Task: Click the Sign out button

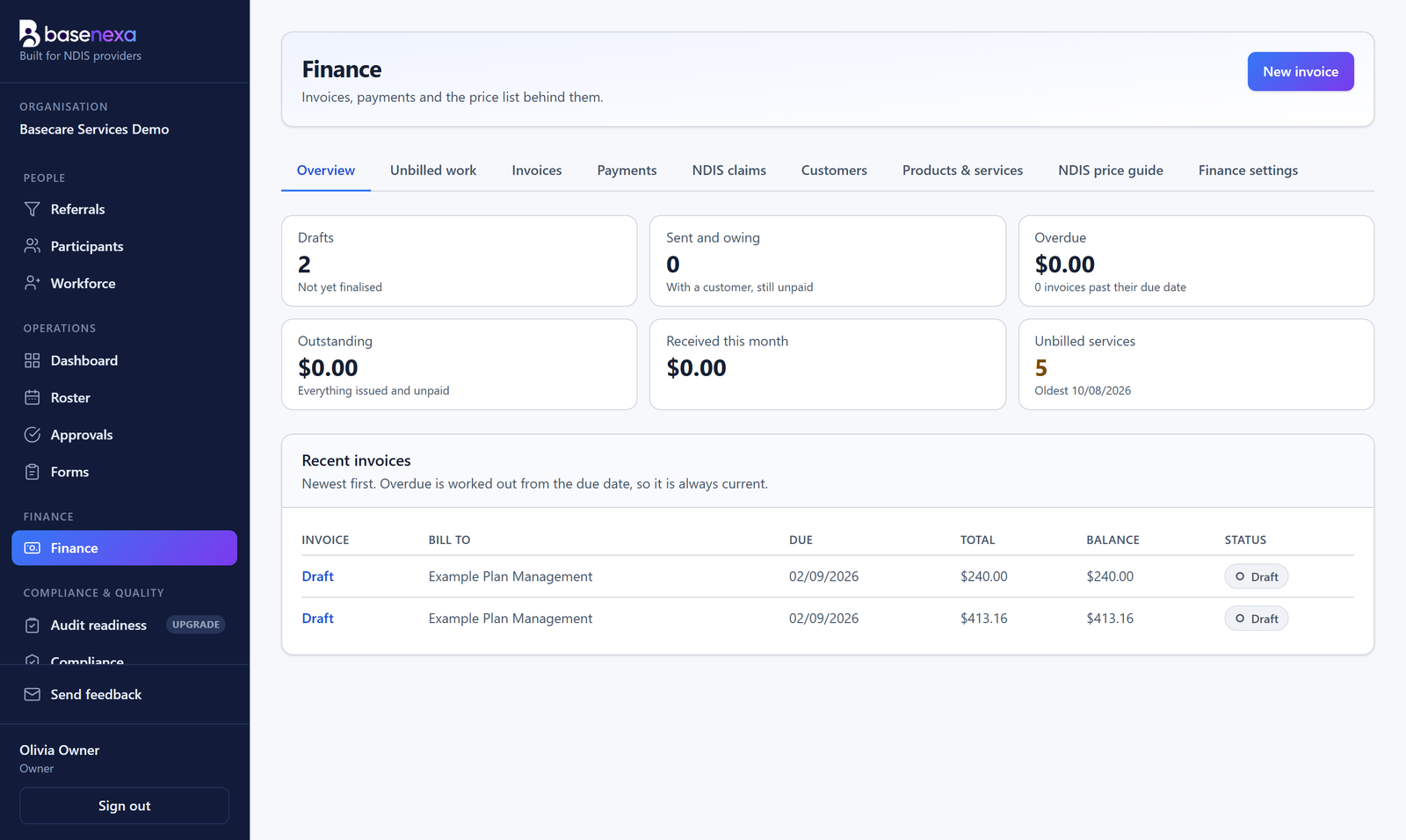Action: click(124, 806)
